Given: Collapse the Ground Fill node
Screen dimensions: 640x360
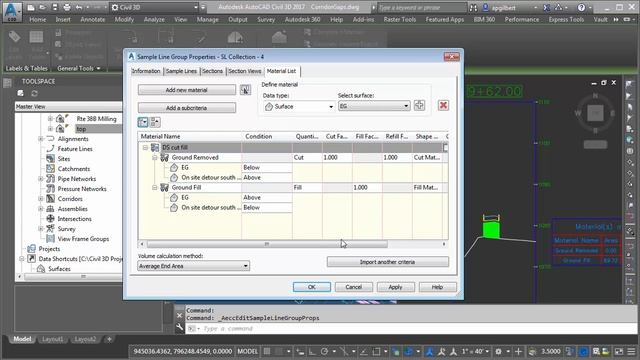Looking at the screenshot, I should (155, 187).
